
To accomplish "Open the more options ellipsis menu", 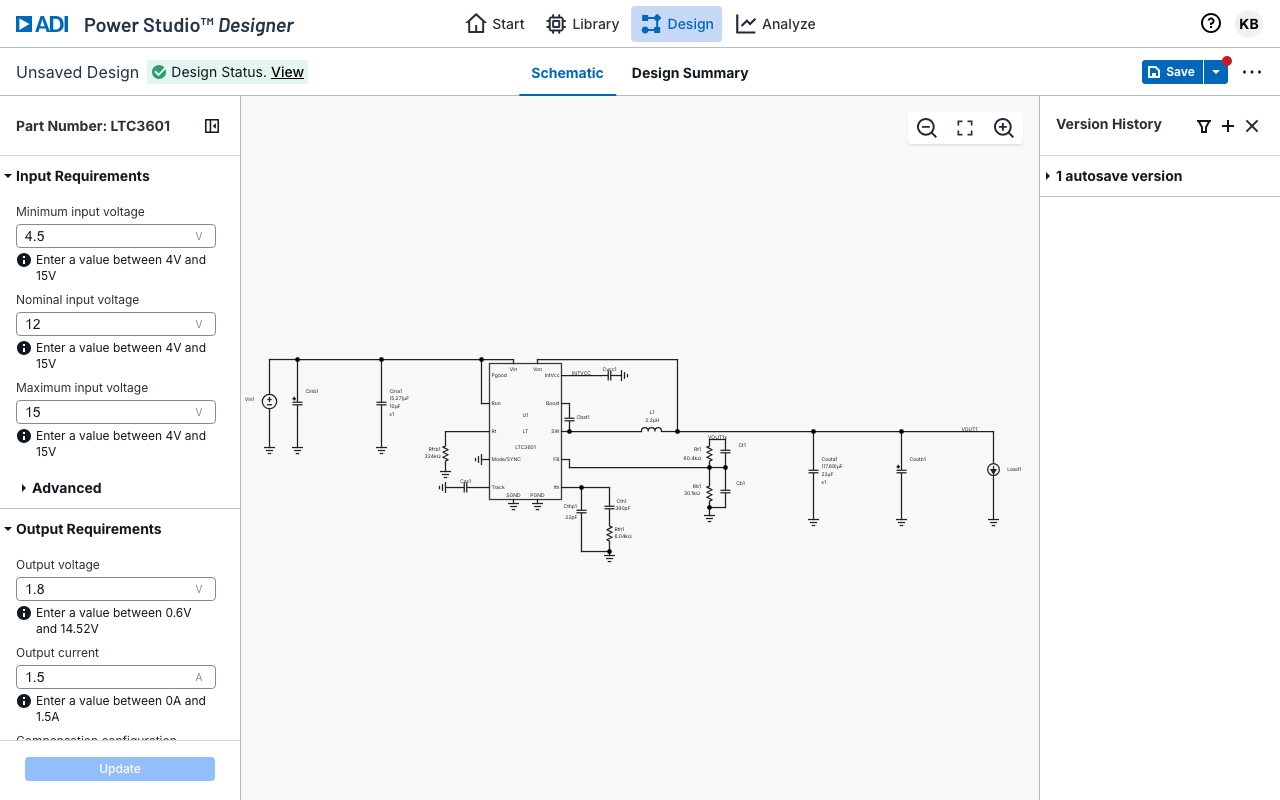I will (x=1252, y=72).
